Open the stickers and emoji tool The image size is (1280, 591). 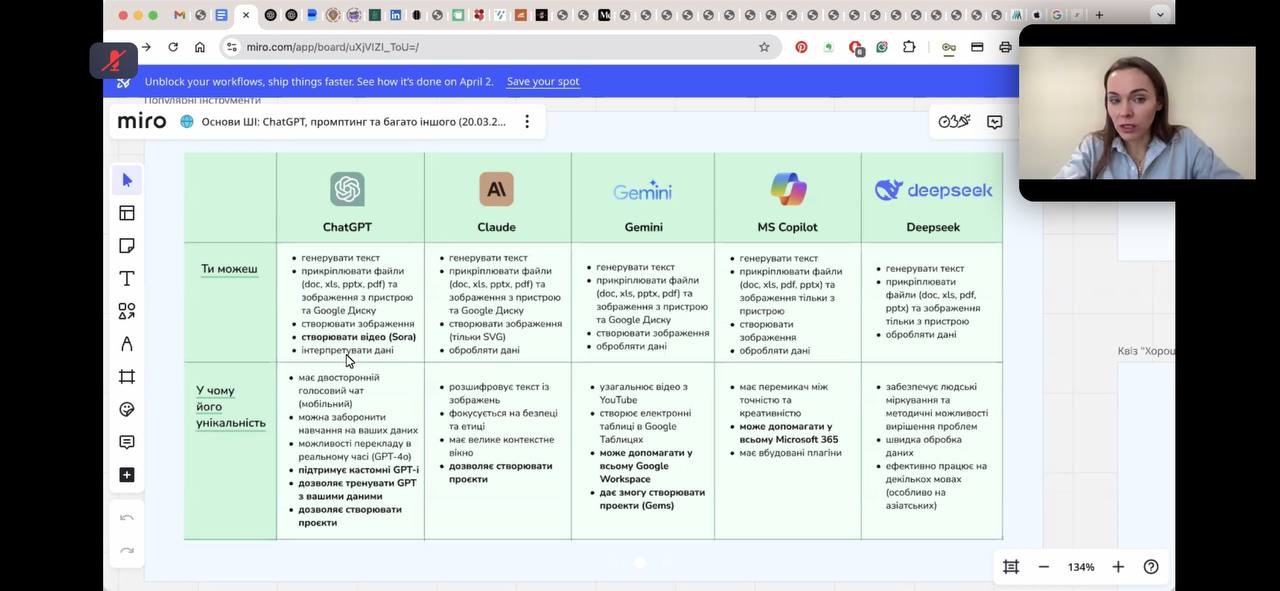coord(127,409)
